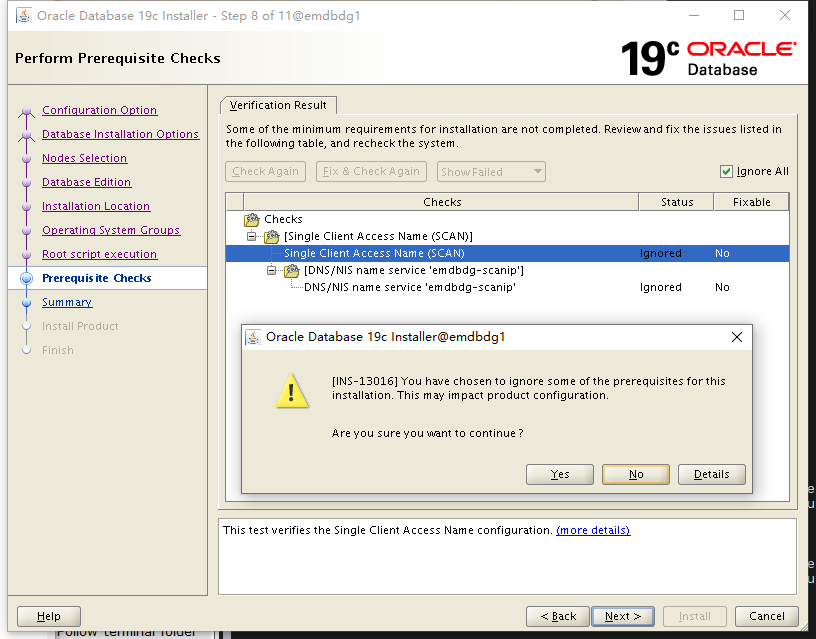The height and width of the screenshot is (639, 816).
Task: Open Root script execution step
Action: (99, 254)
